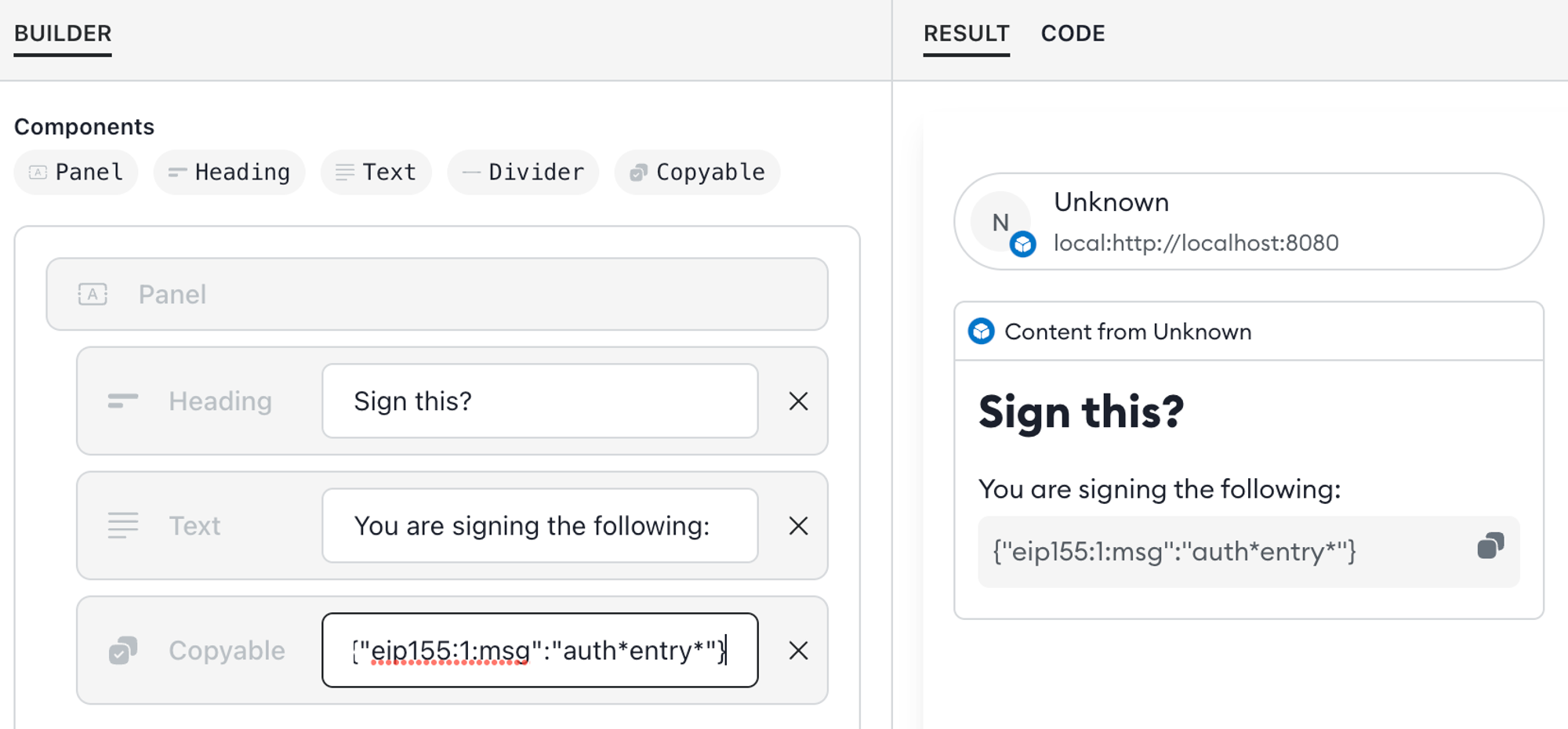
Task: Click the Text row lines icon
Action: pyautogui.click(x=123, y=526)
